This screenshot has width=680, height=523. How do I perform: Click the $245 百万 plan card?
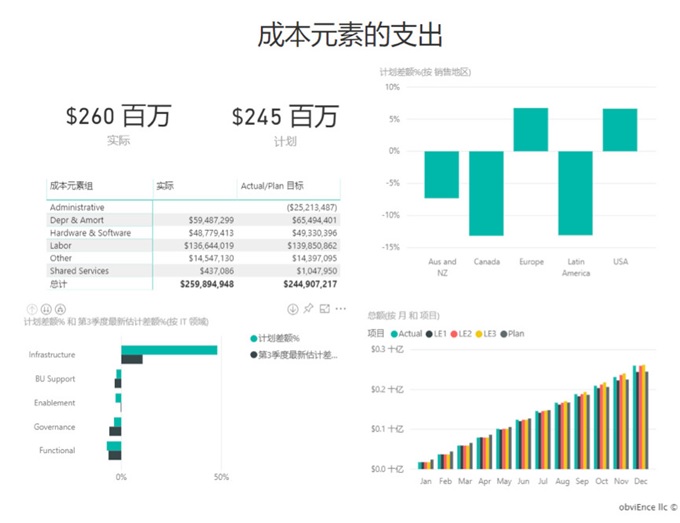[x=285, y=117]
